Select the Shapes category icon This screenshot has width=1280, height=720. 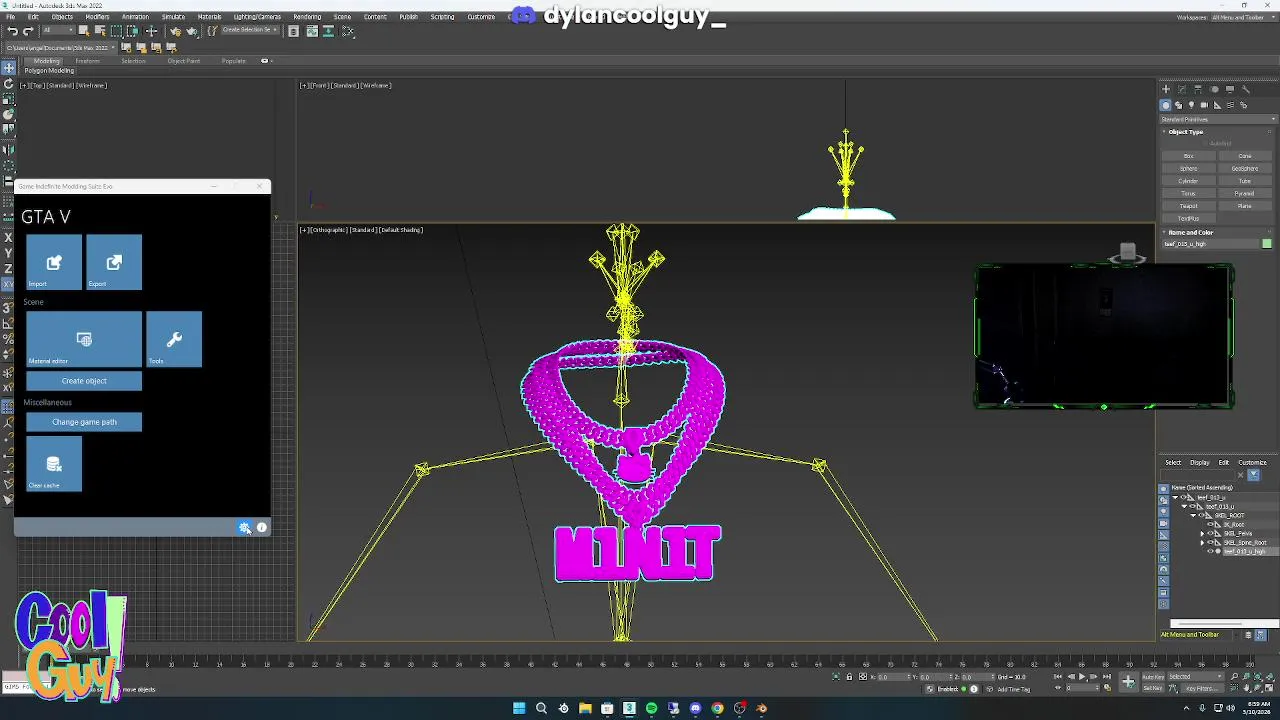point(1178,105)
